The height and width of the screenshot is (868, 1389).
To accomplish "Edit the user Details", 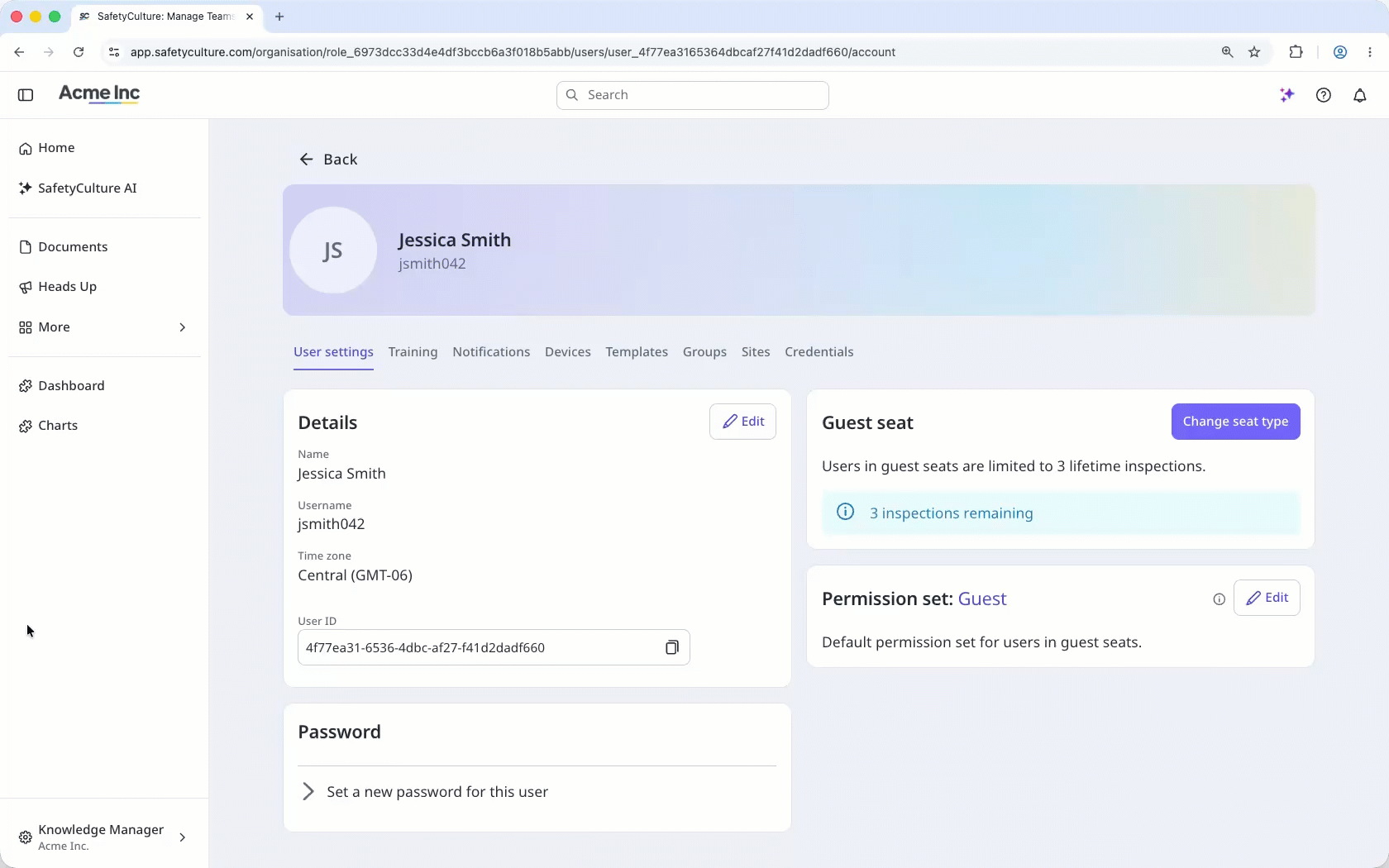I will tap(742, 422).
